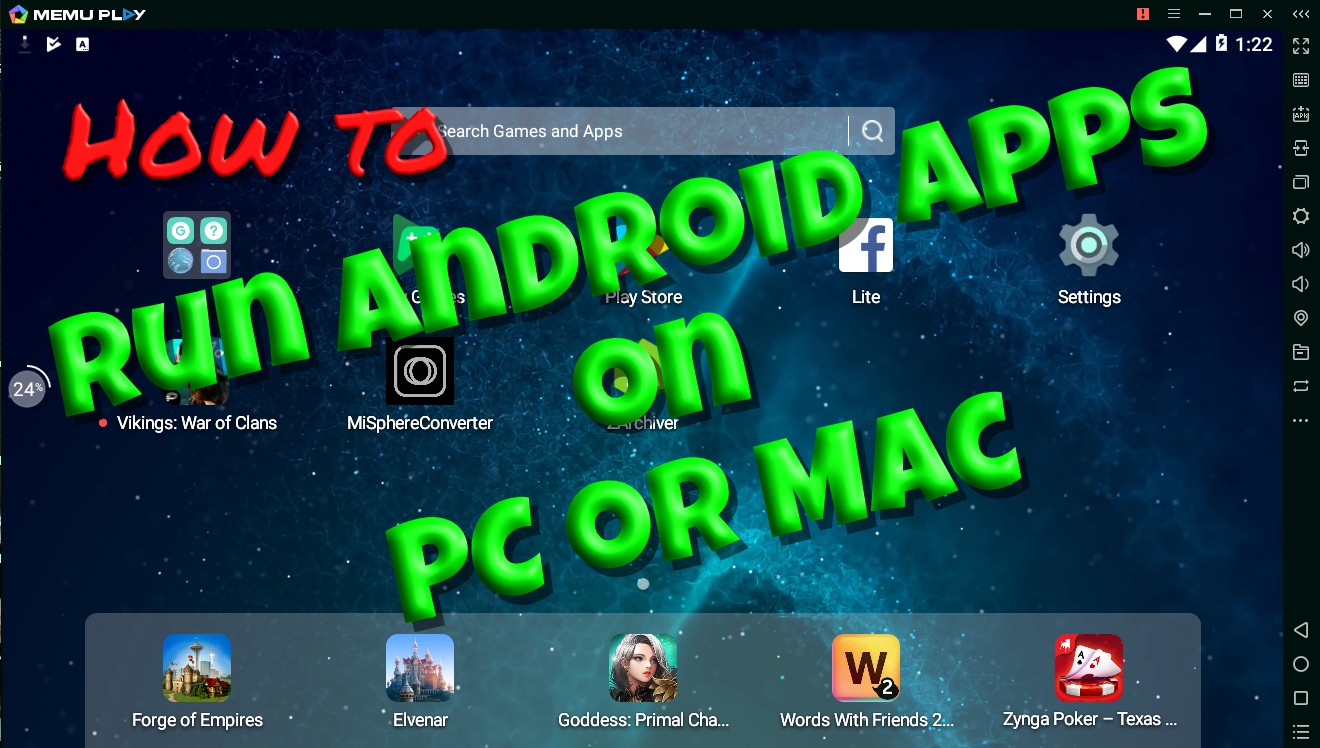Open the Google apps folder on the home screen
Image resolution: width=1320 pixels, height=748 pixels.
197,244
